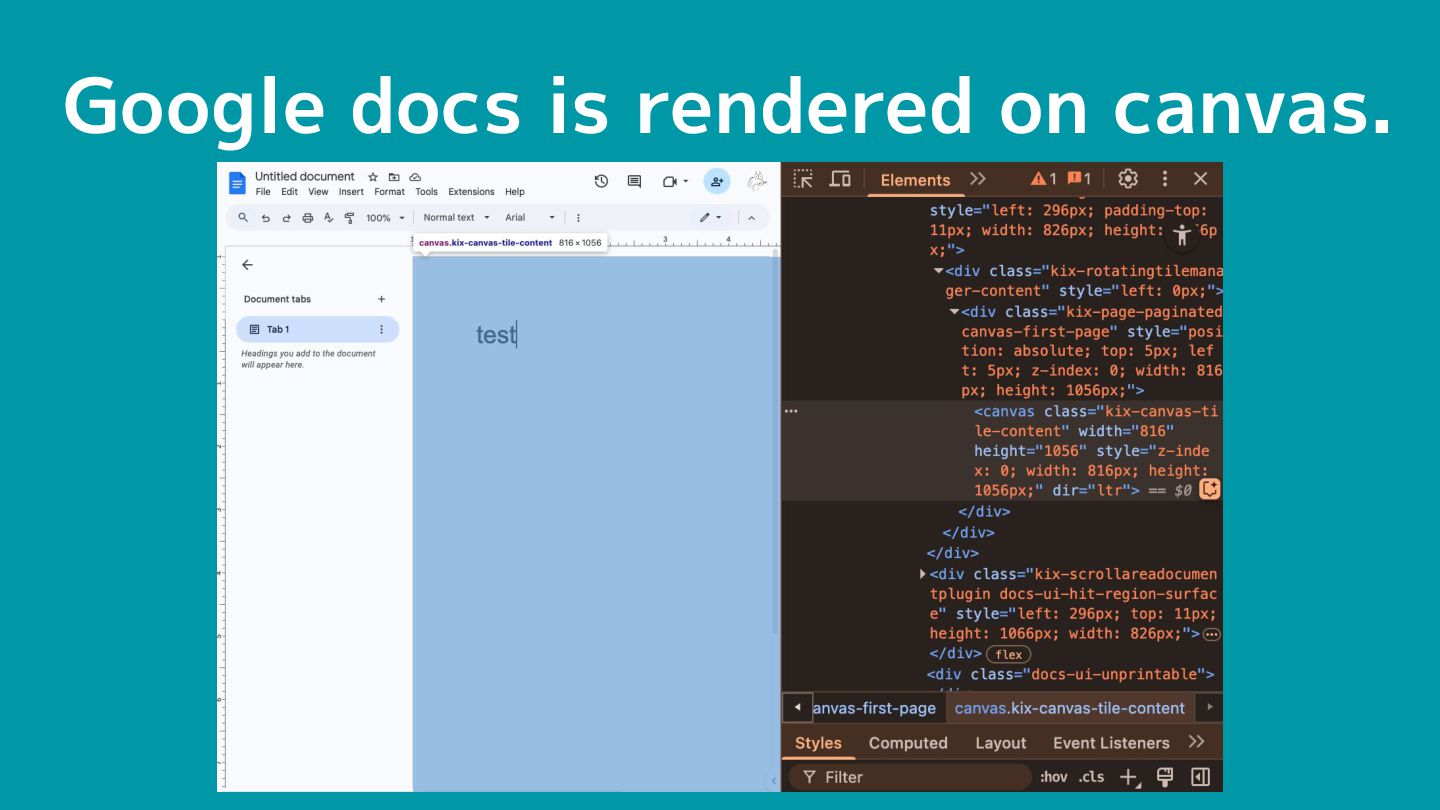Screen dimensions: 1440x810
Task: Click the AI assistance icon on selected canvas node
Action: click(x=1210, y=489)
